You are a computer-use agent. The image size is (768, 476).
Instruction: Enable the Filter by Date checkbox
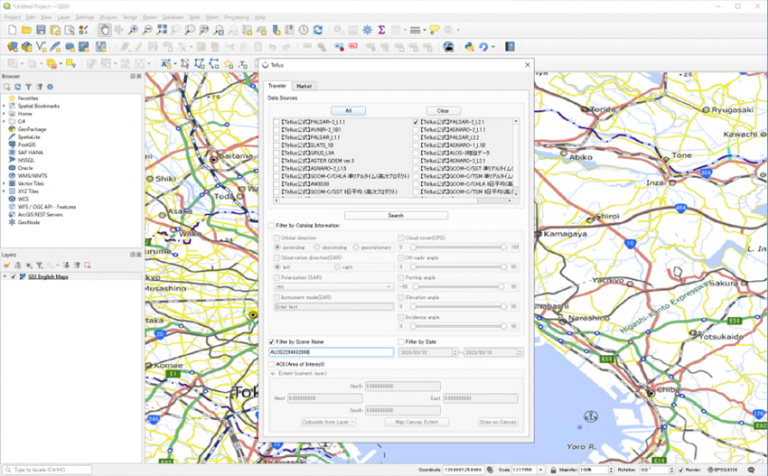[x=401, y=342]
